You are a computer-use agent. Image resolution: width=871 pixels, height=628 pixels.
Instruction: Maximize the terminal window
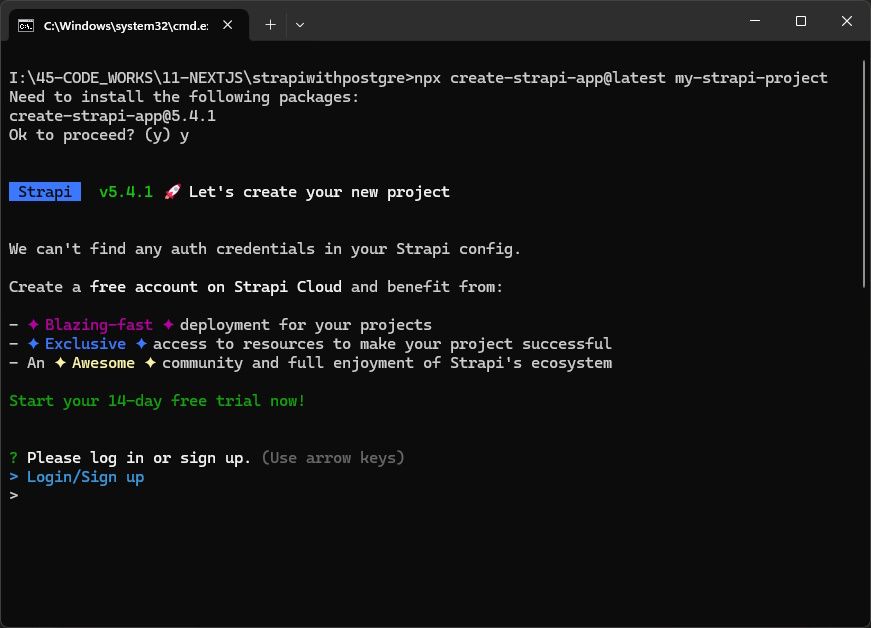coord(801,21)
